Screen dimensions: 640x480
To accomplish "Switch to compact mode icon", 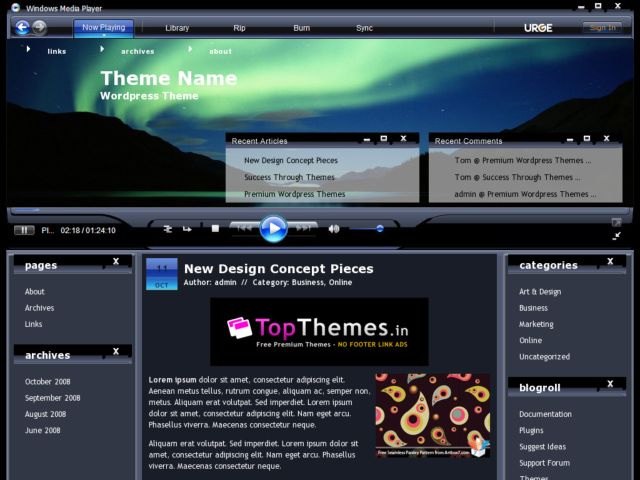I will point(616,236).
